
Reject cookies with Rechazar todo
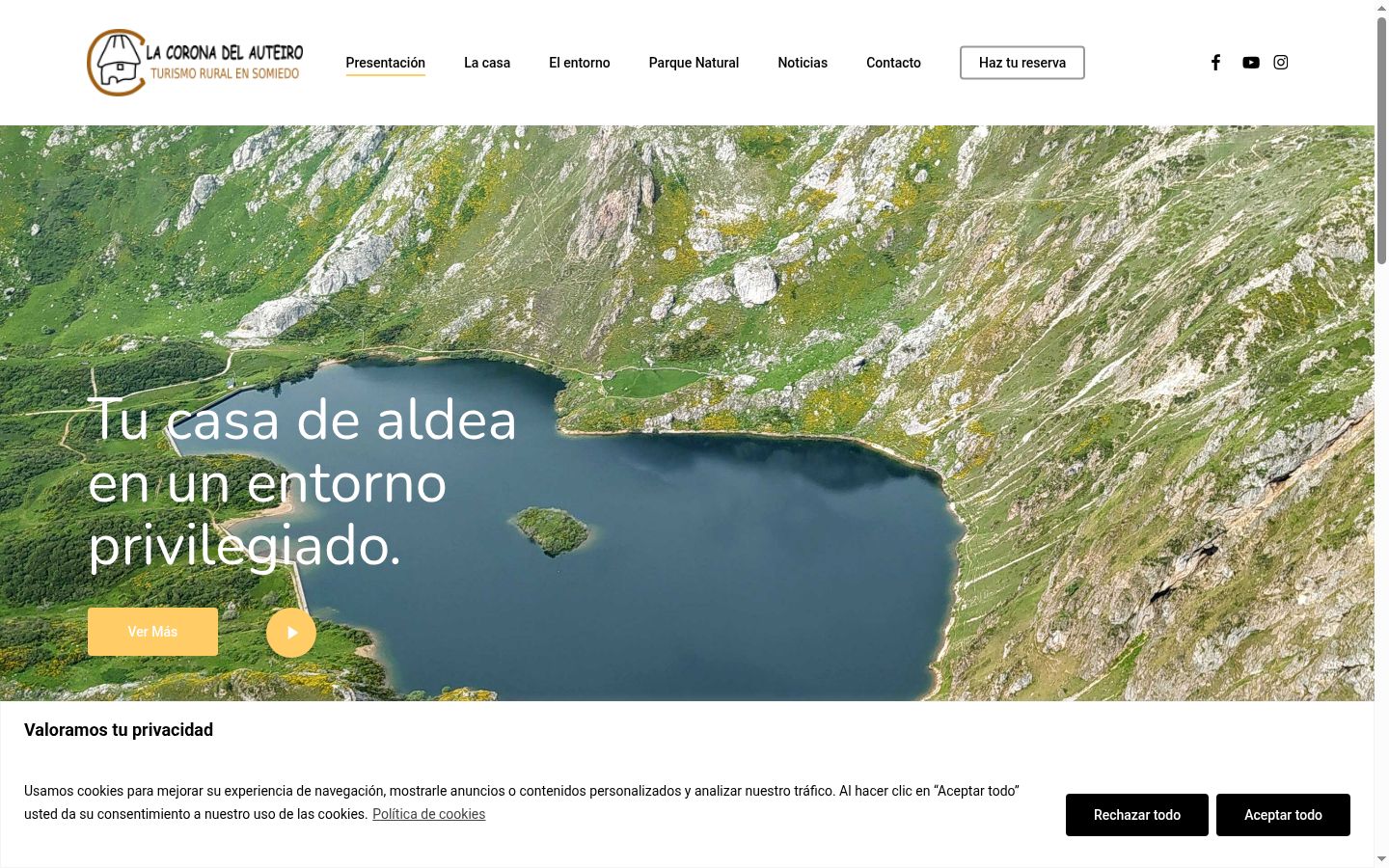1137,815
